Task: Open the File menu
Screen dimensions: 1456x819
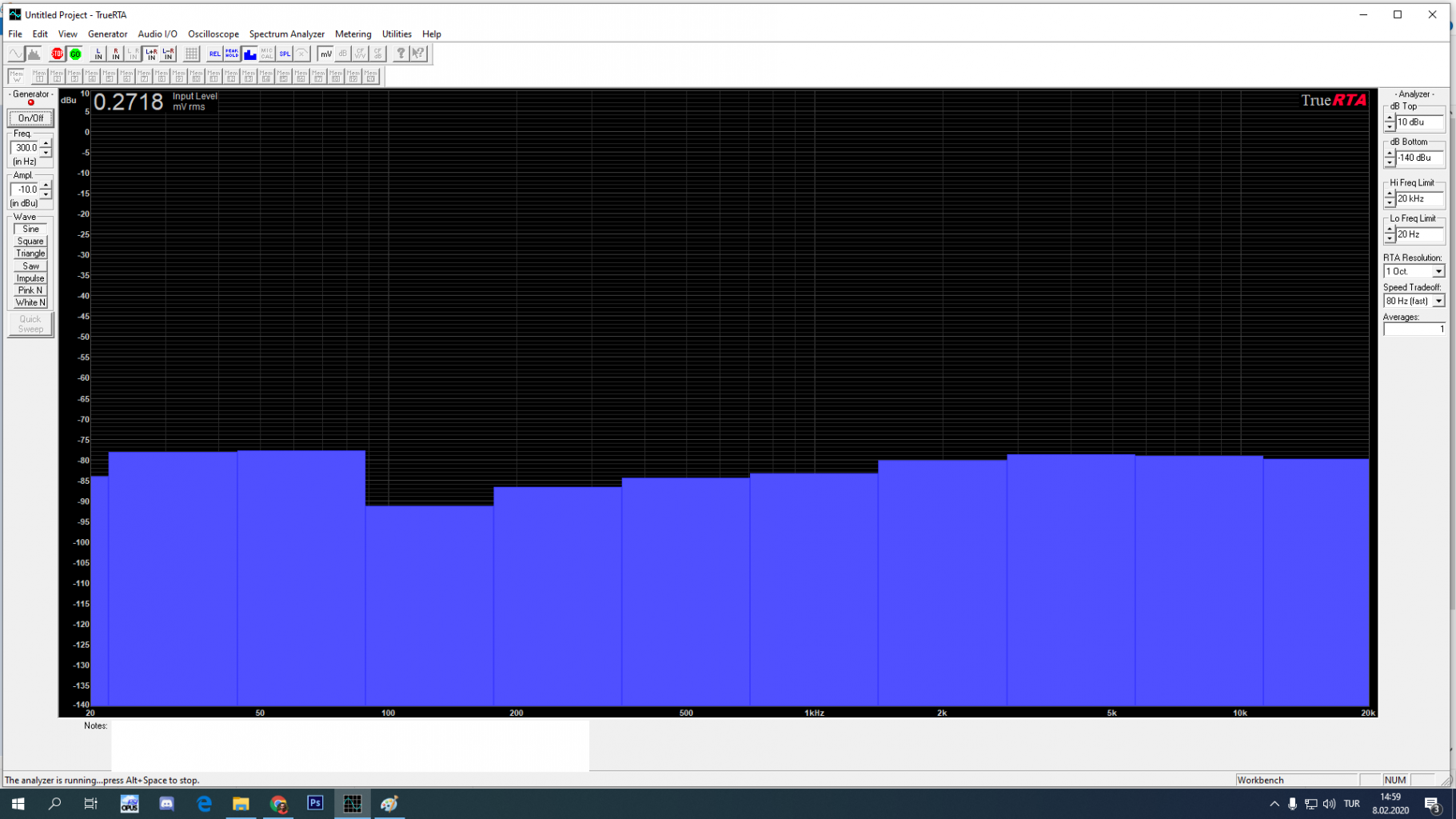Action: [x=15, y=34]
